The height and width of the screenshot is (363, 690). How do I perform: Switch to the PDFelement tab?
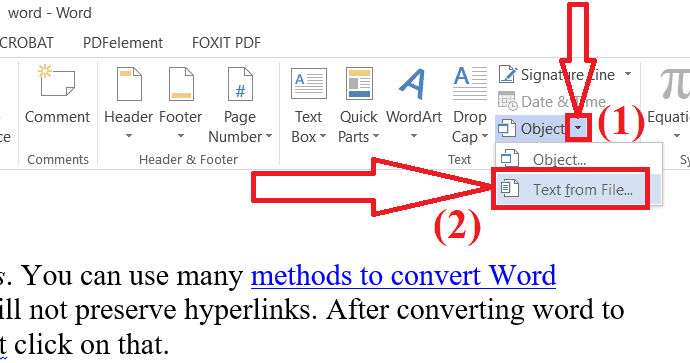tap(123, 43)
